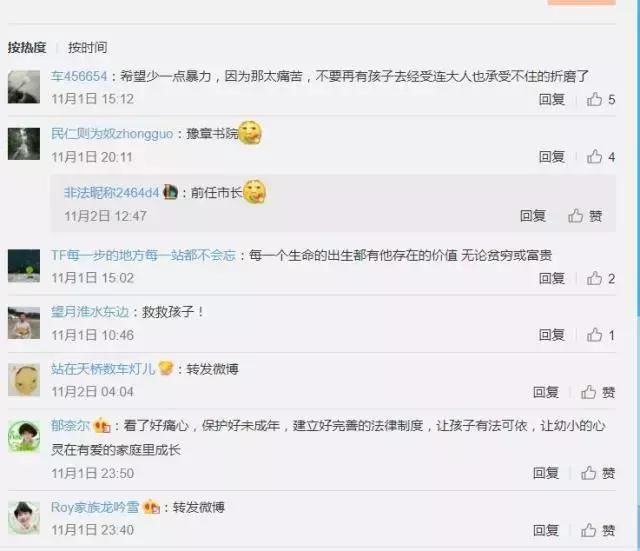Open the badge icon beside 非法昵称2464d4

[170, 192]
